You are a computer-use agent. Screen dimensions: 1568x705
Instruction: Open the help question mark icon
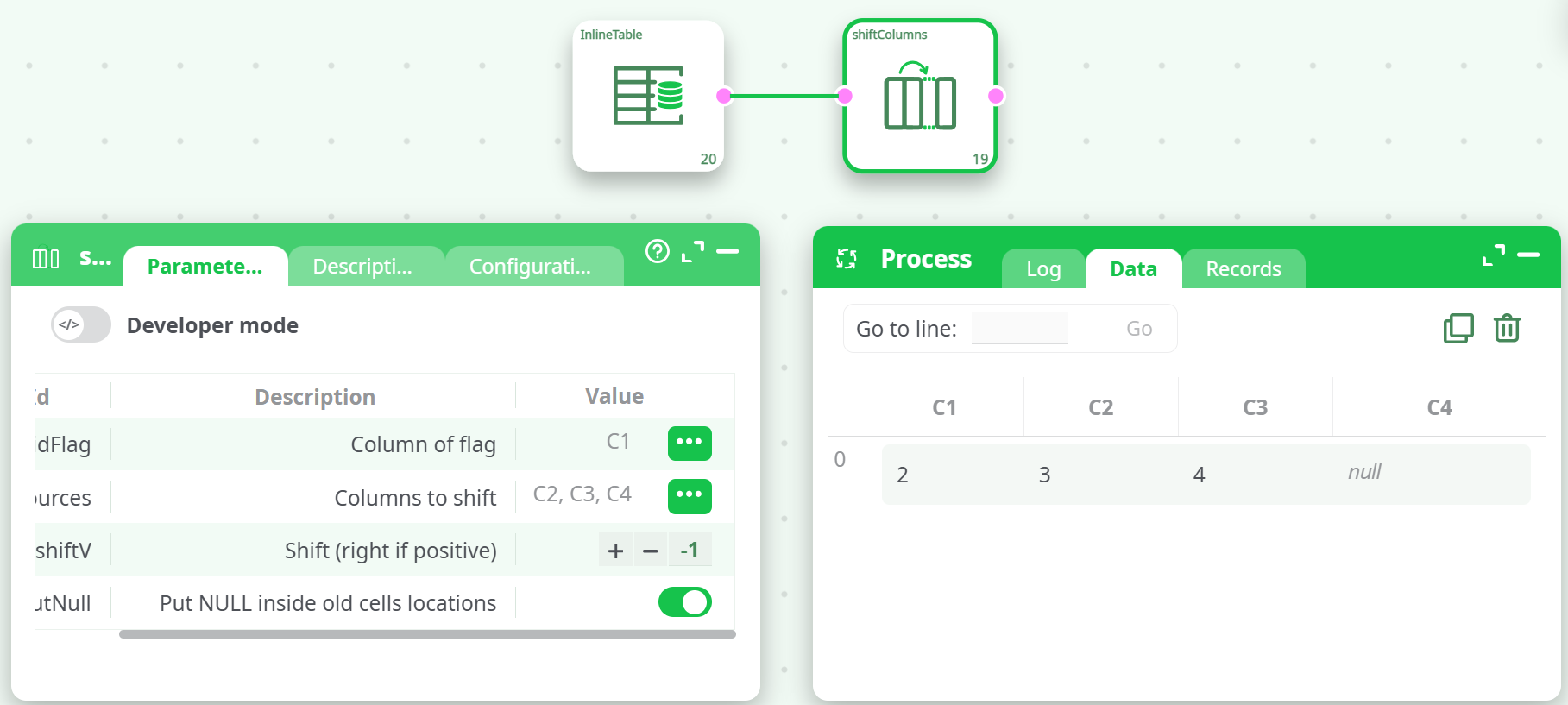click(x=658, y=251)
